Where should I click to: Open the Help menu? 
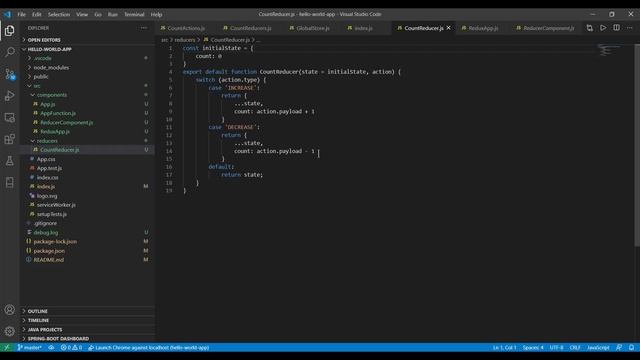point(156,14)
